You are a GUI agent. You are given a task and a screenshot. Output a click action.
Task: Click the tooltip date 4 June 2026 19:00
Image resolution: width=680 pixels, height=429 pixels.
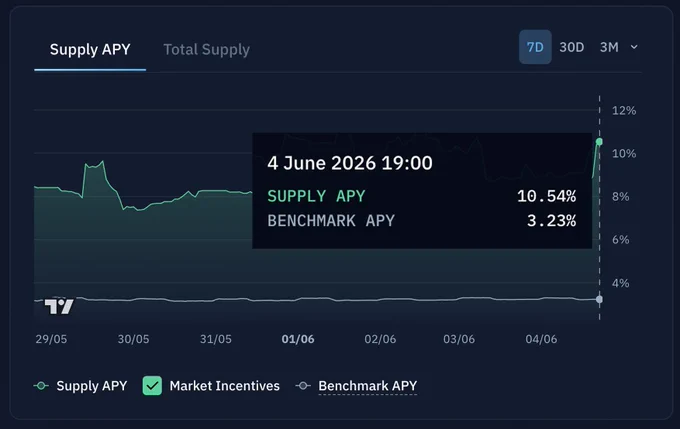click(x=350, y=163)
